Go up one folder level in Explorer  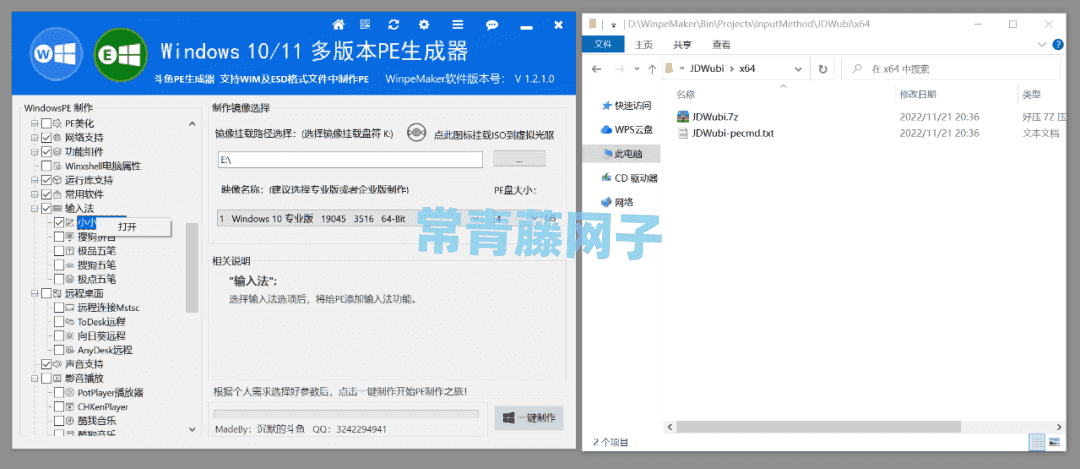[x=652, y=69]
